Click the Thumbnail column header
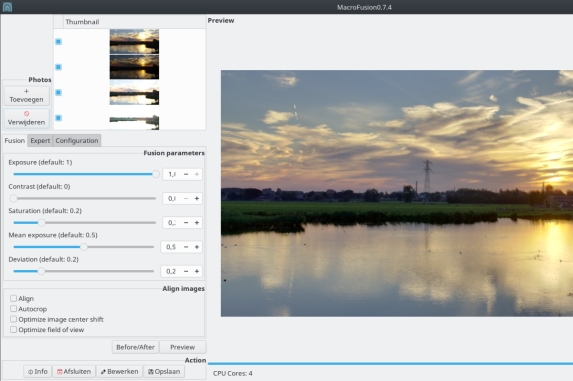Screen dimensions: 573x381 pyautogui.click(x=134, y=22)
